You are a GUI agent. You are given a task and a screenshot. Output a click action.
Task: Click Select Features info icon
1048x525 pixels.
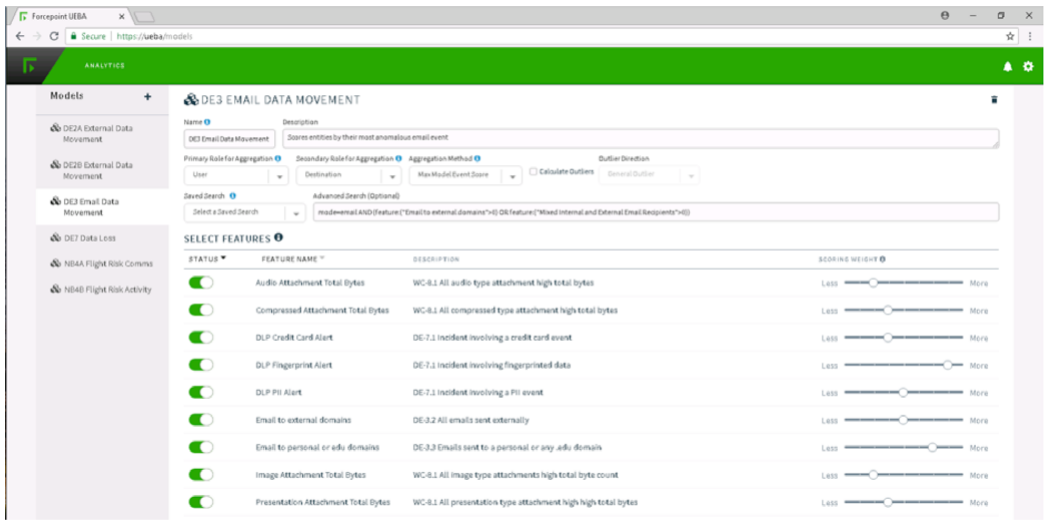click(278, 237)
